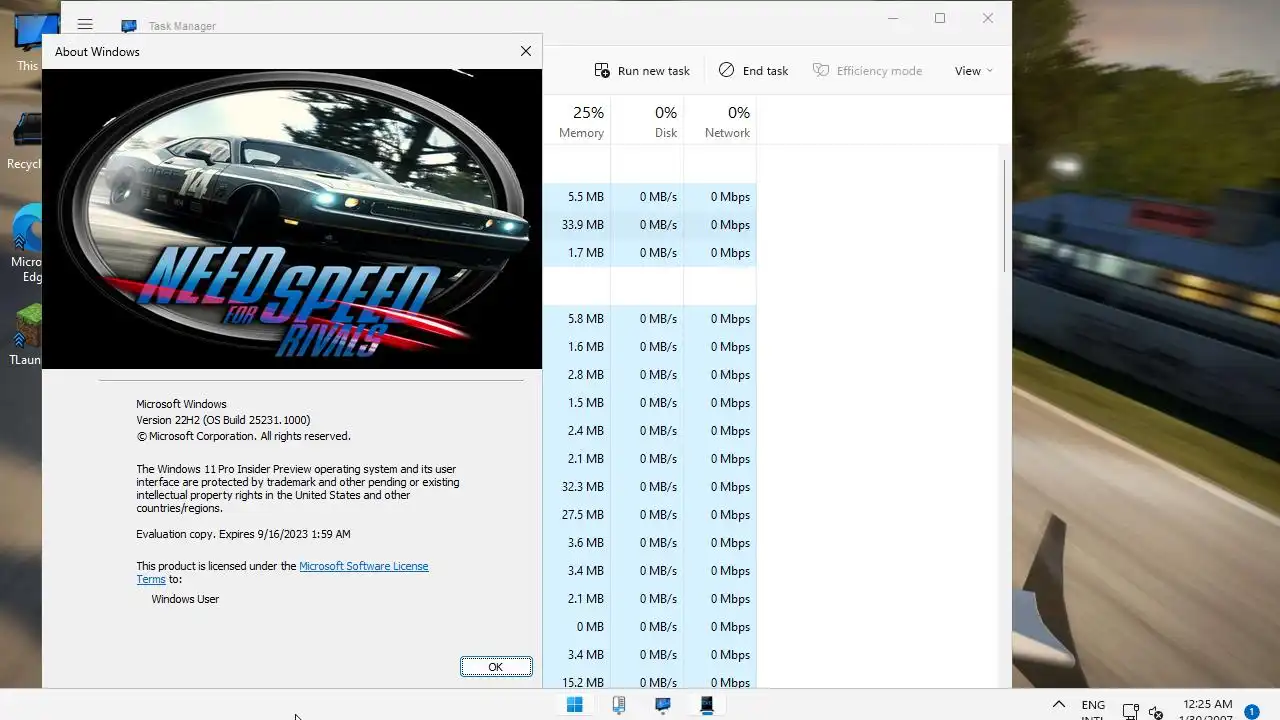Select the Recycle Bin desktop icon
This screenshot has width=1280, height=720.
[x=26, y=141]
